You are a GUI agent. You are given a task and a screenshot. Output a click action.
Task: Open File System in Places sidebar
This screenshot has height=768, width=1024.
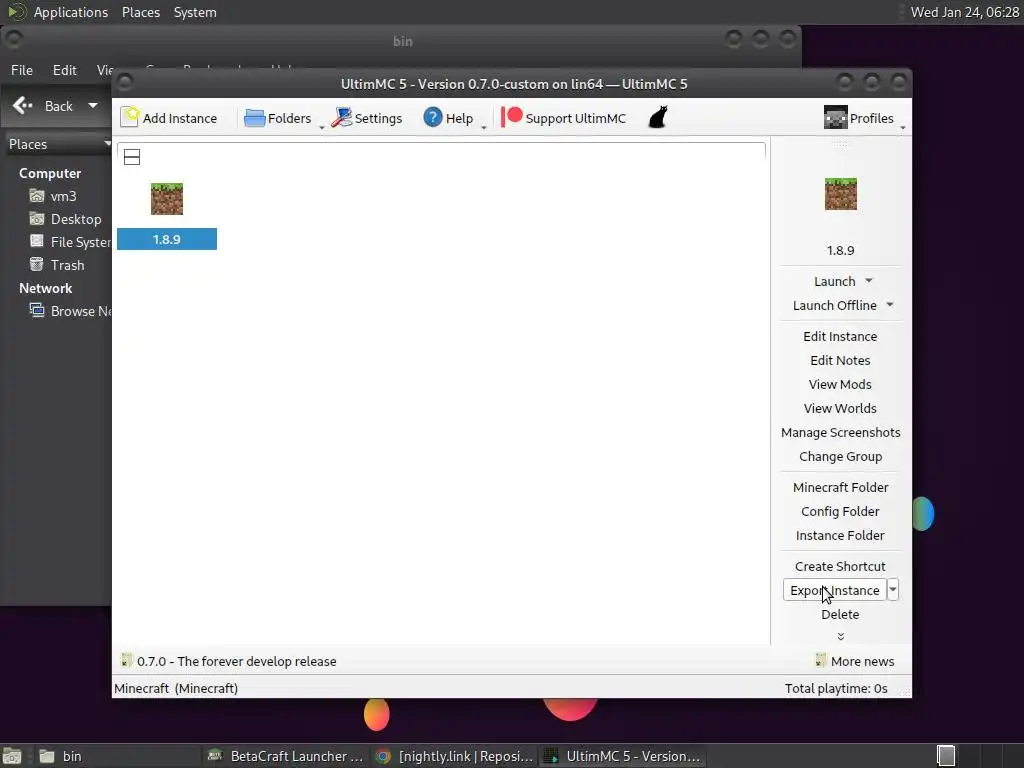point(71,242)
